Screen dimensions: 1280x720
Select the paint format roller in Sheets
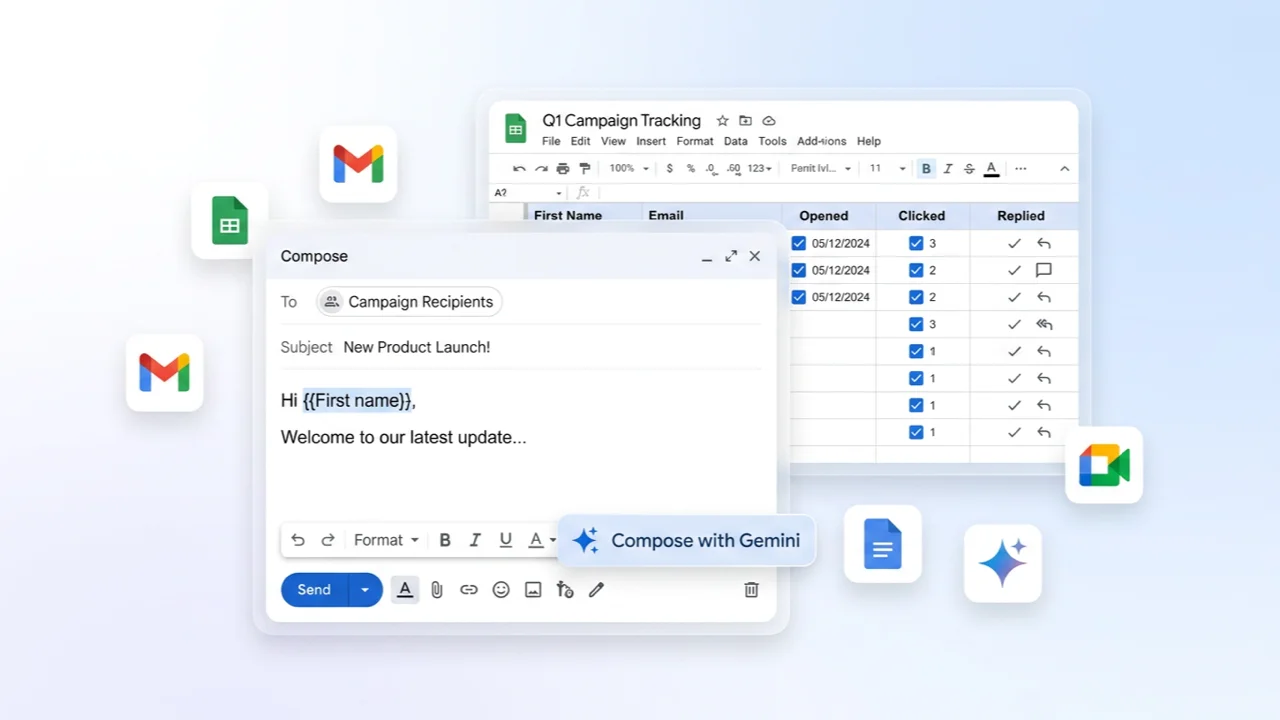(585, 169)
